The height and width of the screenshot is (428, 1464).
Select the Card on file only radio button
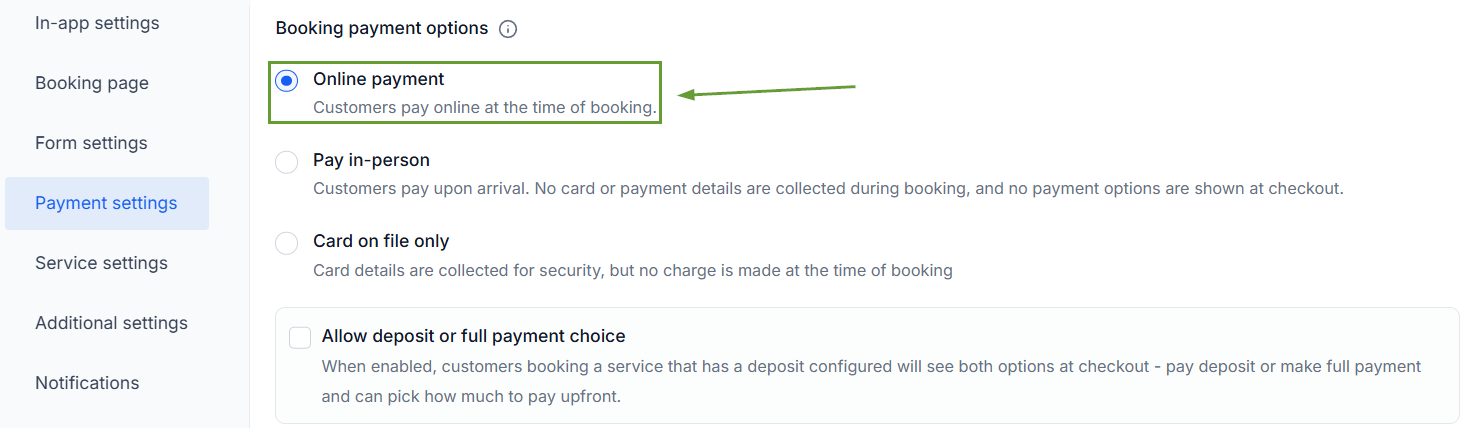point(286,242)
